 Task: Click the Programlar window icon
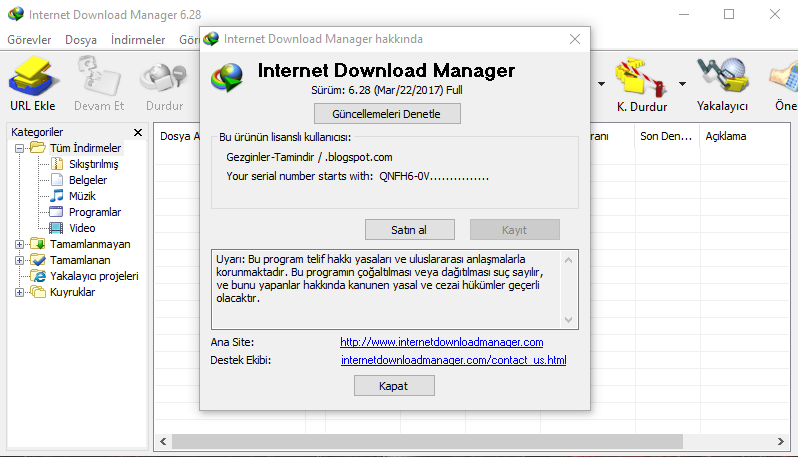(x=56, y=212)
